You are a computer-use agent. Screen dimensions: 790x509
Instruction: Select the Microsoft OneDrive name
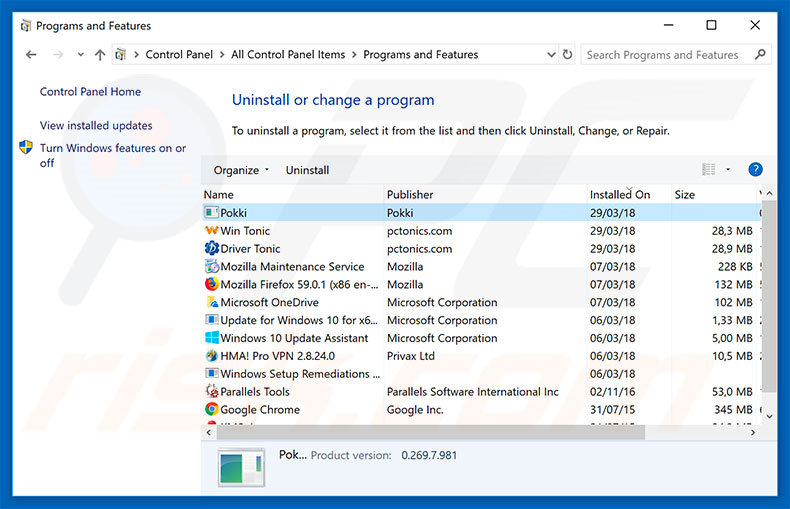click(x=270, y=302)
